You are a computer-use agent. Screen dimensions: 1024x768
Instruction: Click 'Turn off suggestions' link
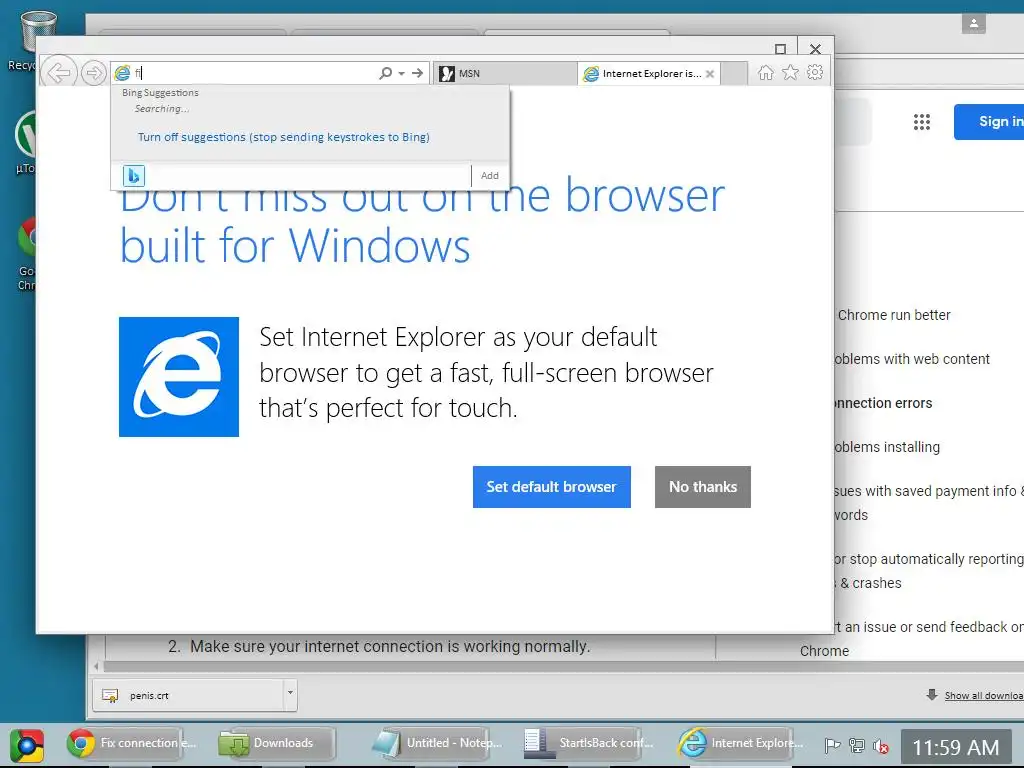283,137
